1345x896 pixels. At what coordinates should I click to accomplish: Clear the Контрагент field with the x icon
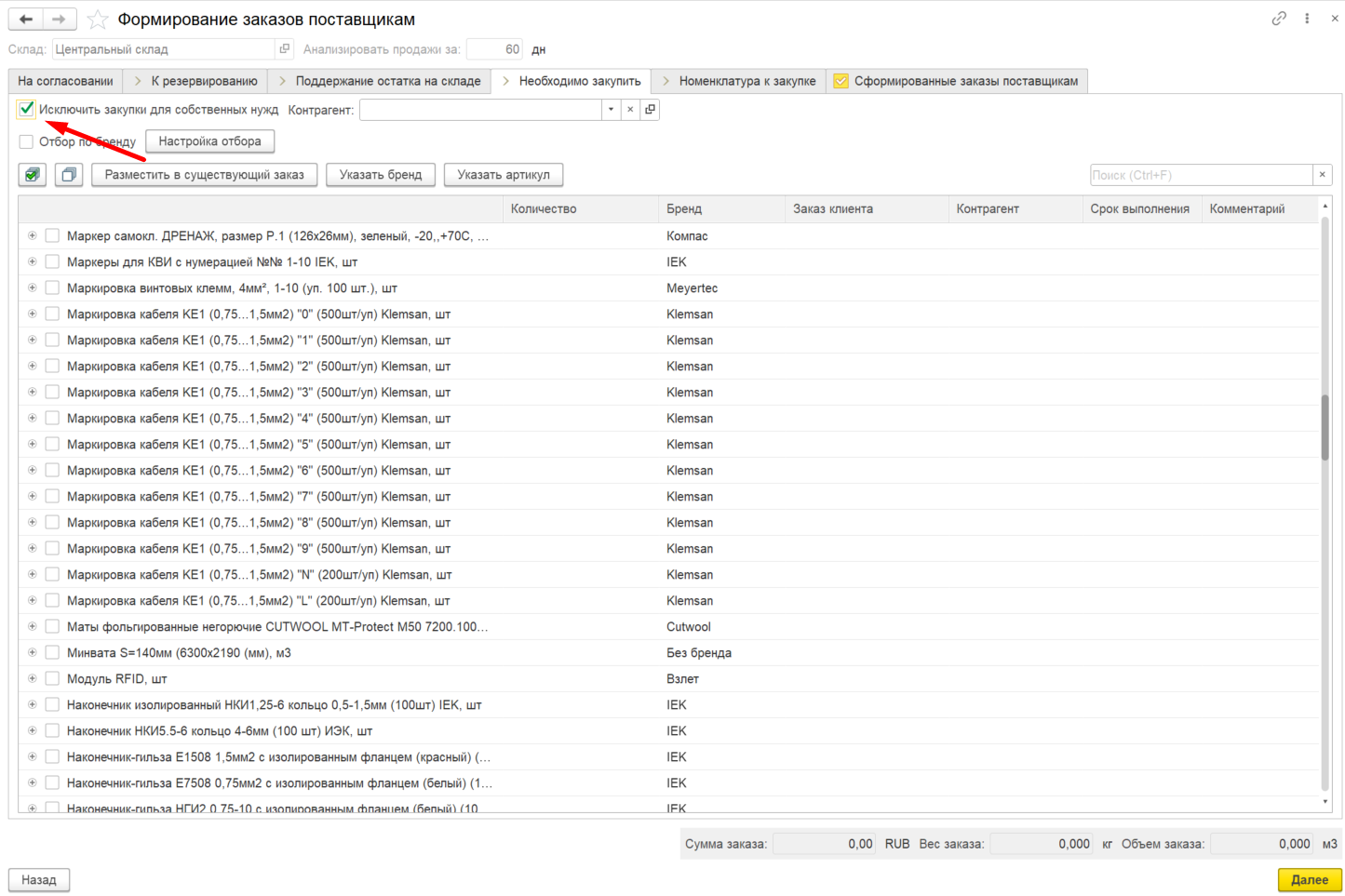[630, 110]
